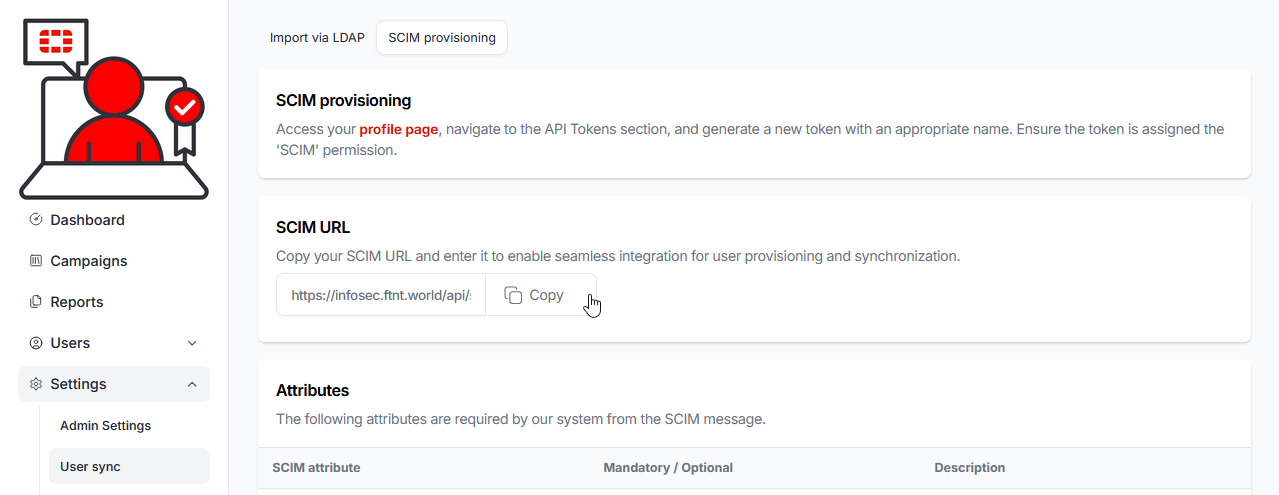Image resolution: width=1279 pixels, height=495 pixels.
Task: Open the Reports section label
Action: pyautogui.click(x=77, y=302)
